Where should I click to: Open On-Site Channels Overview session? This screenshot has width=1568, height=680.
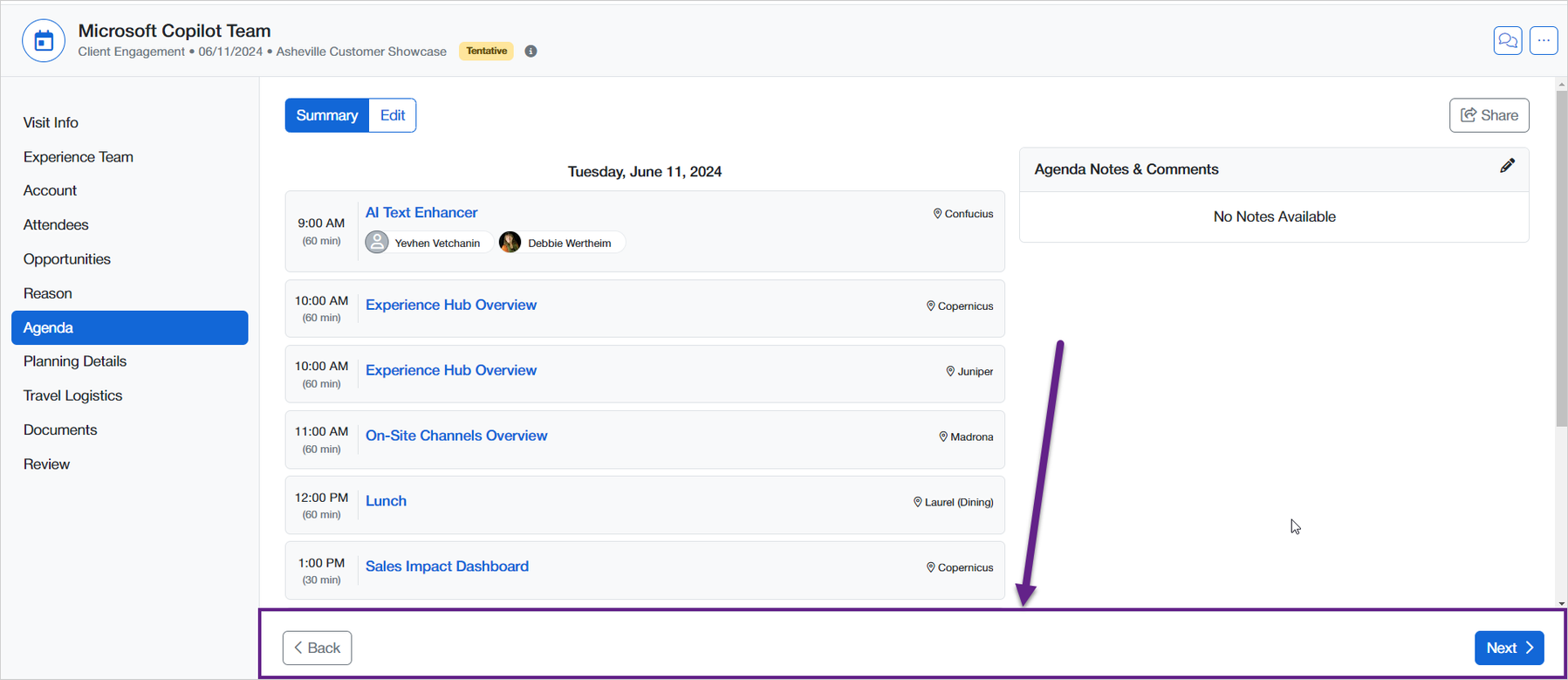pyautogui.click(x=456, y=436)
